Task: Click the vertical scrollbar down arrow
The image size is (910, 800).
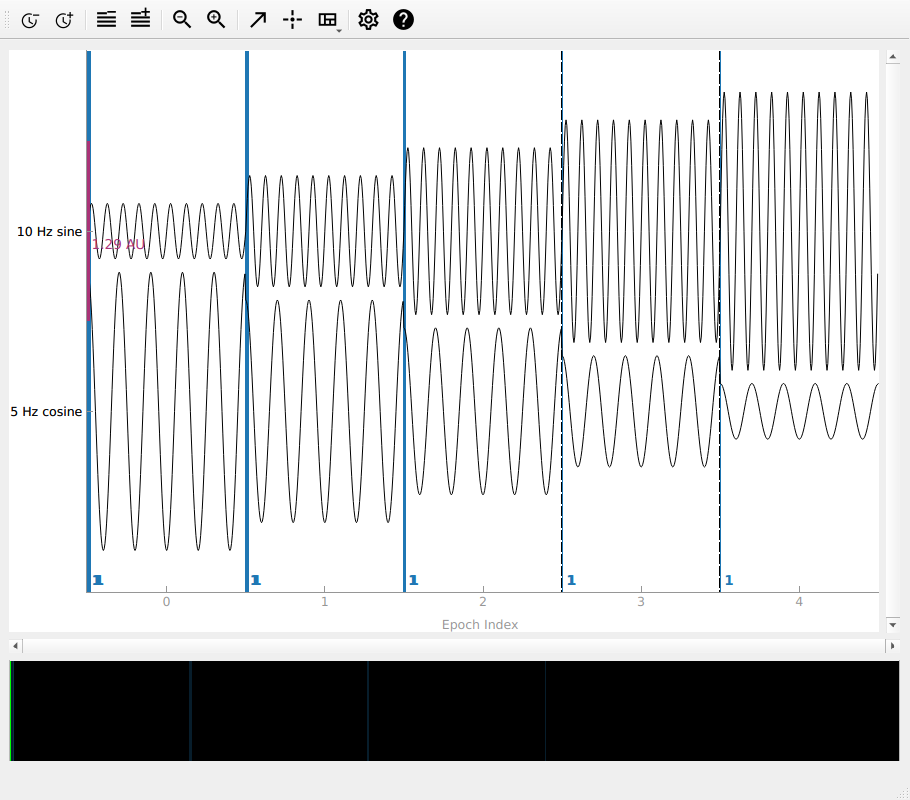Action: click(x=890, y=625)
